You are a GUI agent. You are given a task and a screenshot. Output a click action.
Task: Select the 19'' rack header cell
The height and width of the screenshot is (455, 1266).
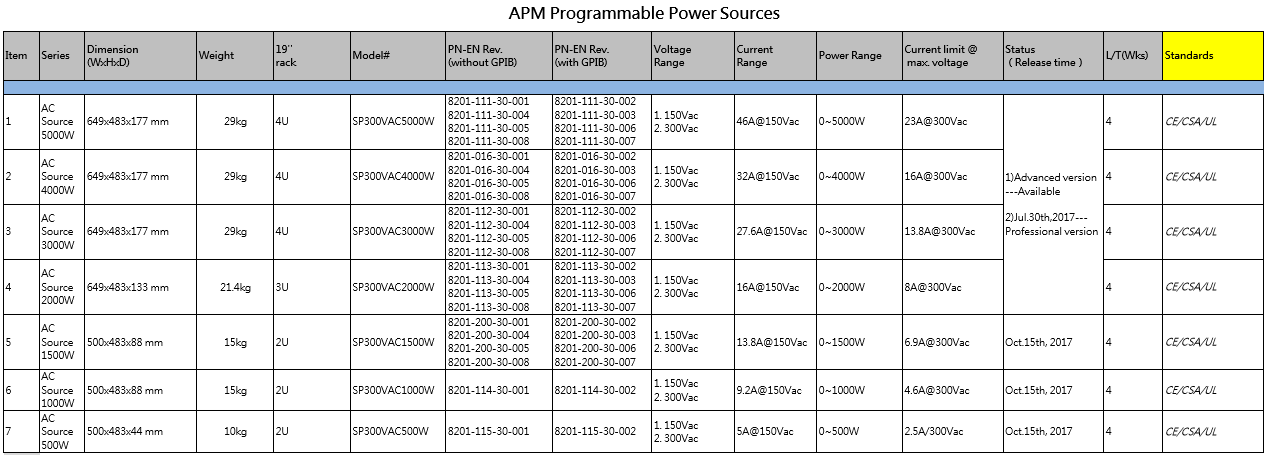[311, 56]
